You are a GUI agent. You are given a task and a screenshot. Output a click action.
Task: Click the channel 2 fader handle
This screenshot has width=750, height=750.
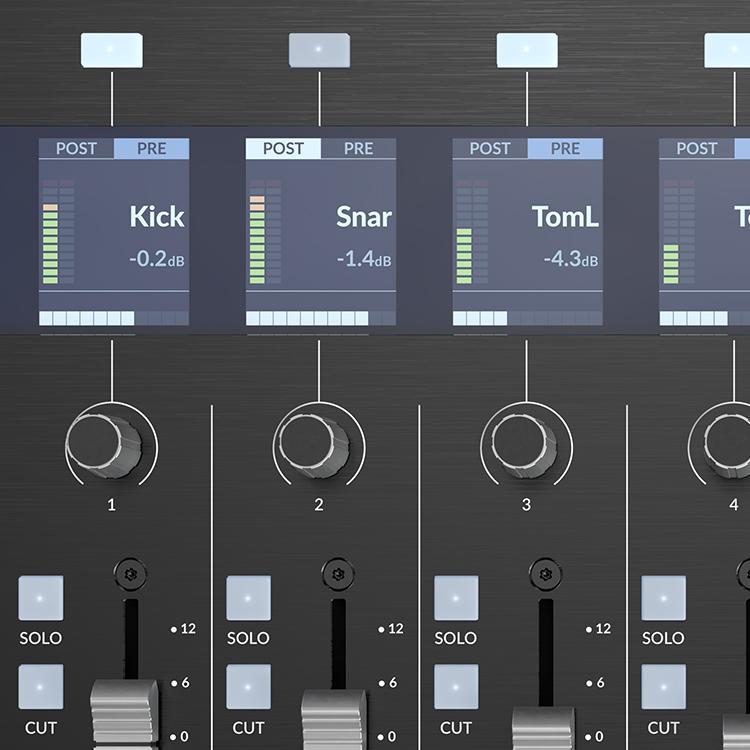(x=332, y=718)
